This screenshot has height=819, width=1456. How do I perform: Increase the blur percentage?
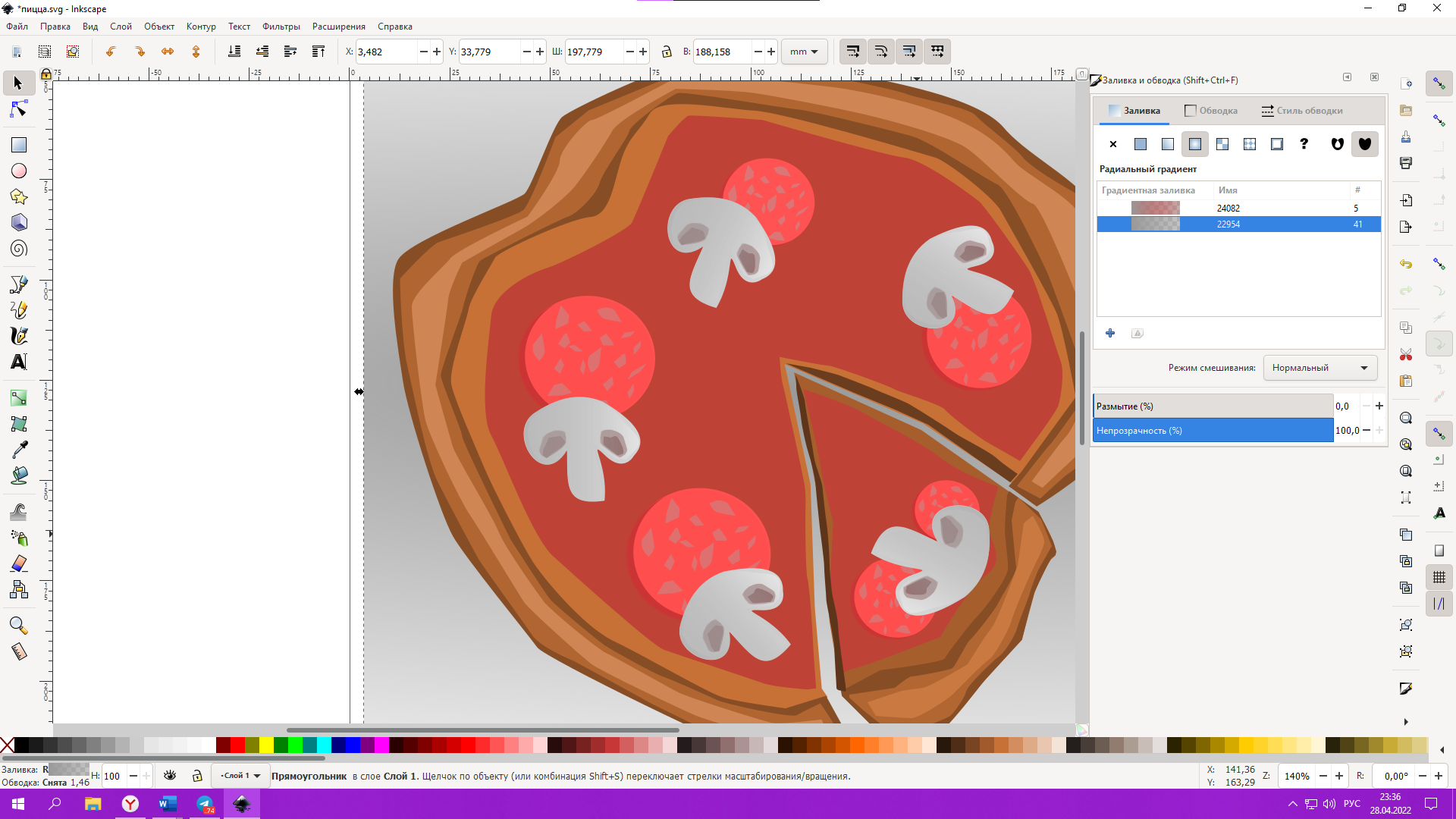point(1379,406)
